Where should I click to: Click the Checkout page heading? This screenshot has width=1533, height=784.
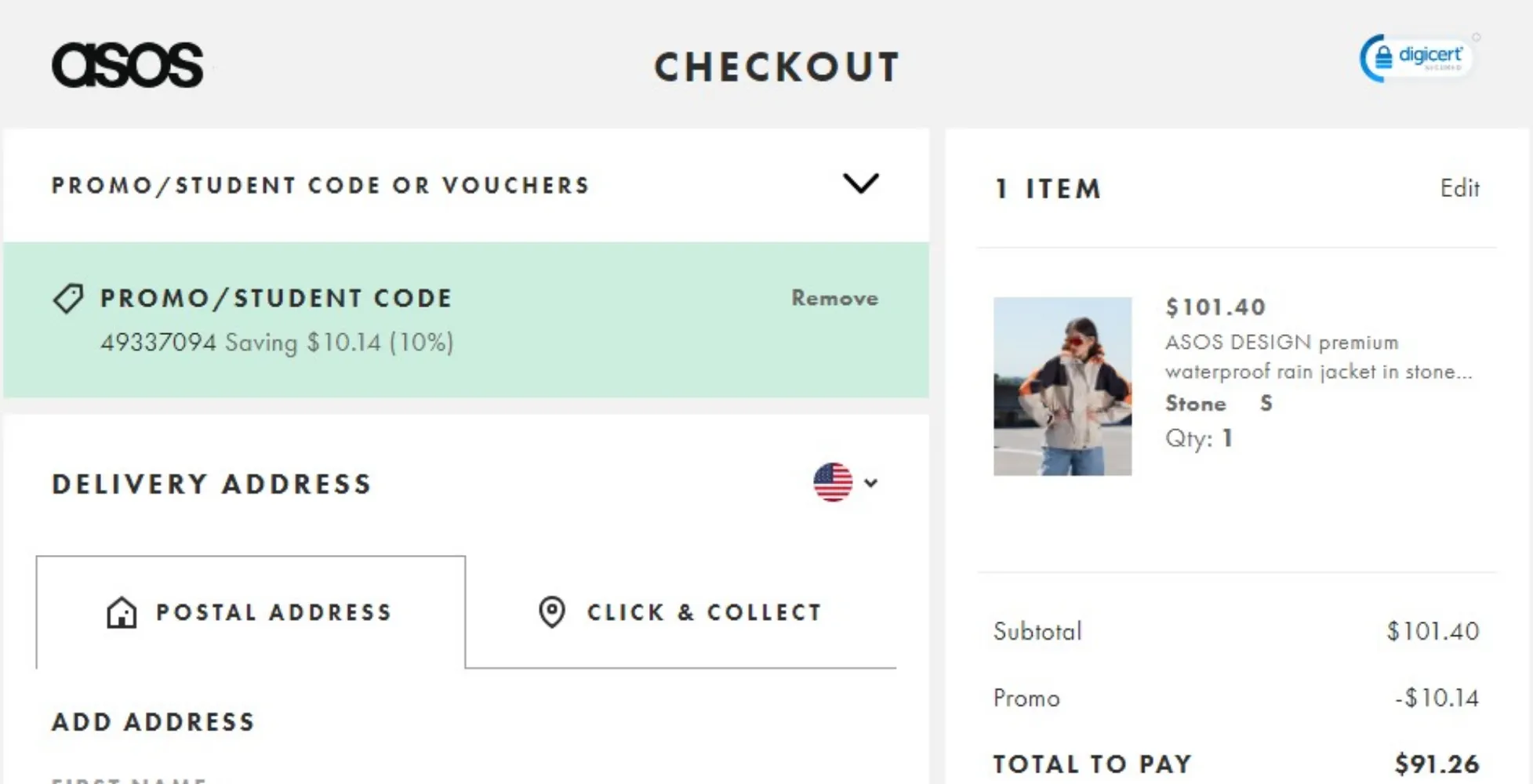777,67
